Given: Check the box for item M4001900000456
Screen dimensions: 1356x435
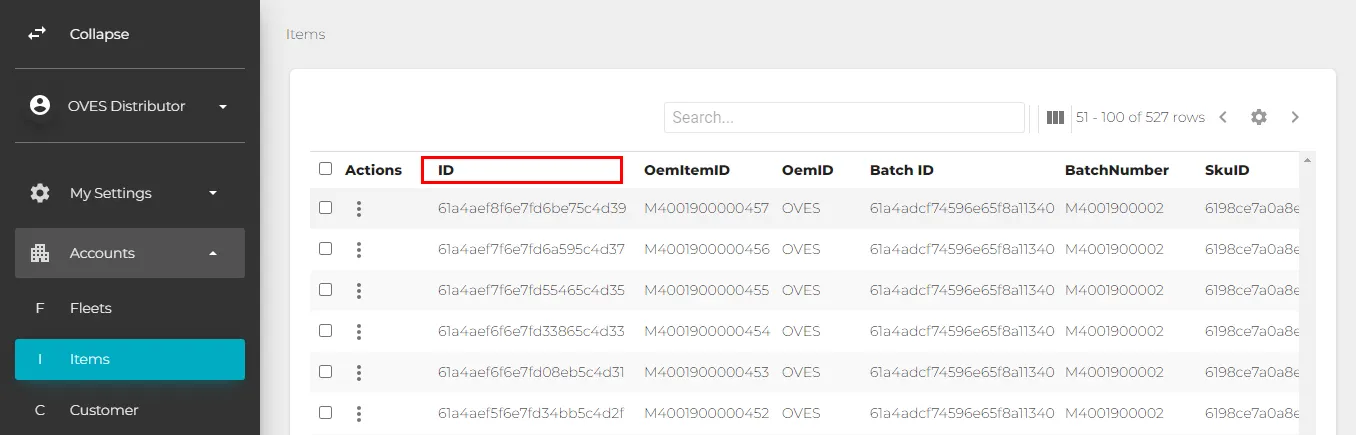Looking at the screenshot, I should [325, 249].
